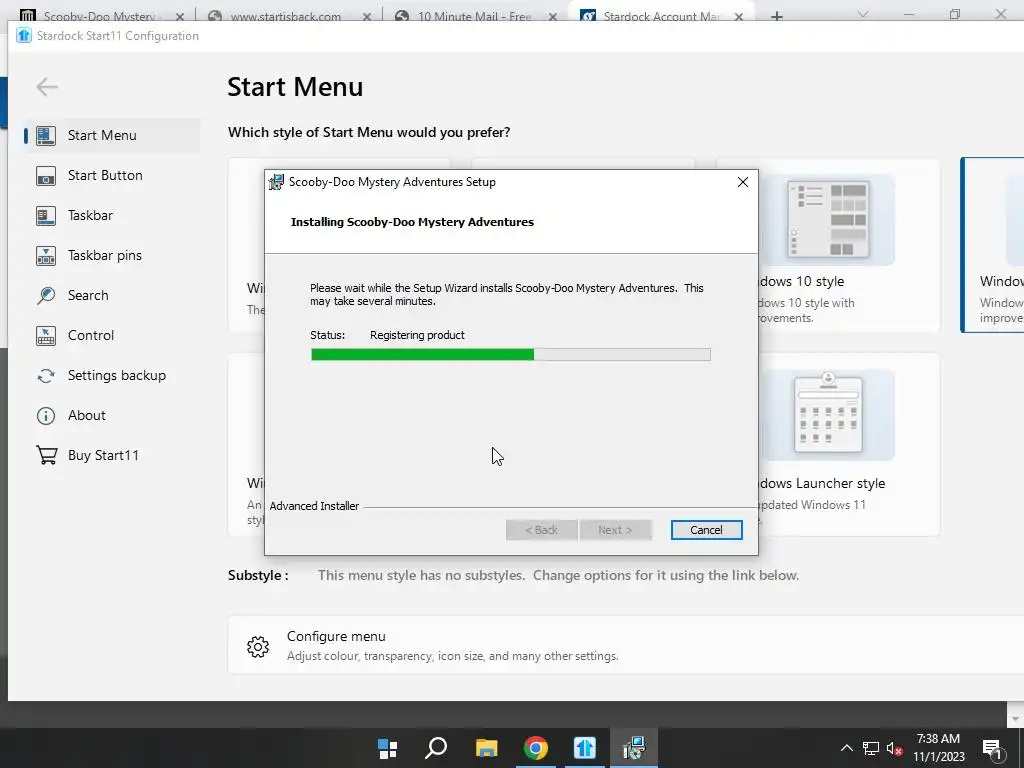Viewport: 1024px width, 768px height.
Task: Cancel the Scooby-Doo installation
Action: pyautogui.click(x=707, y=530)
